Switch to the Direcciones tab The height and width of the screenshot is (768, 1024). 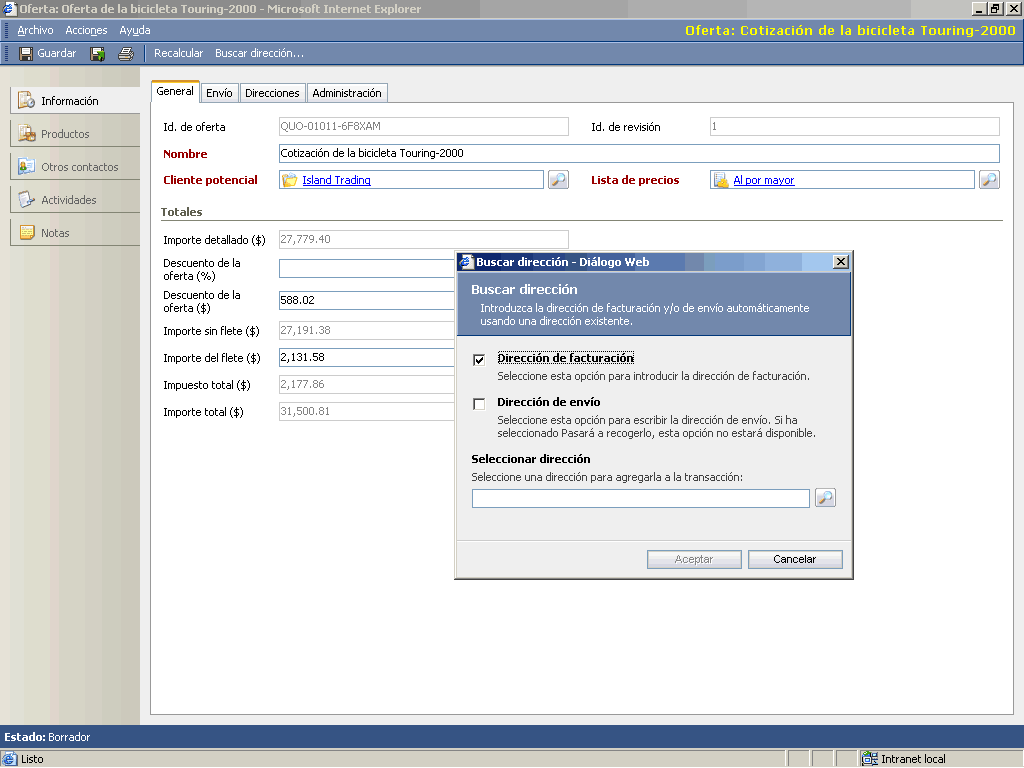[272, 93]
